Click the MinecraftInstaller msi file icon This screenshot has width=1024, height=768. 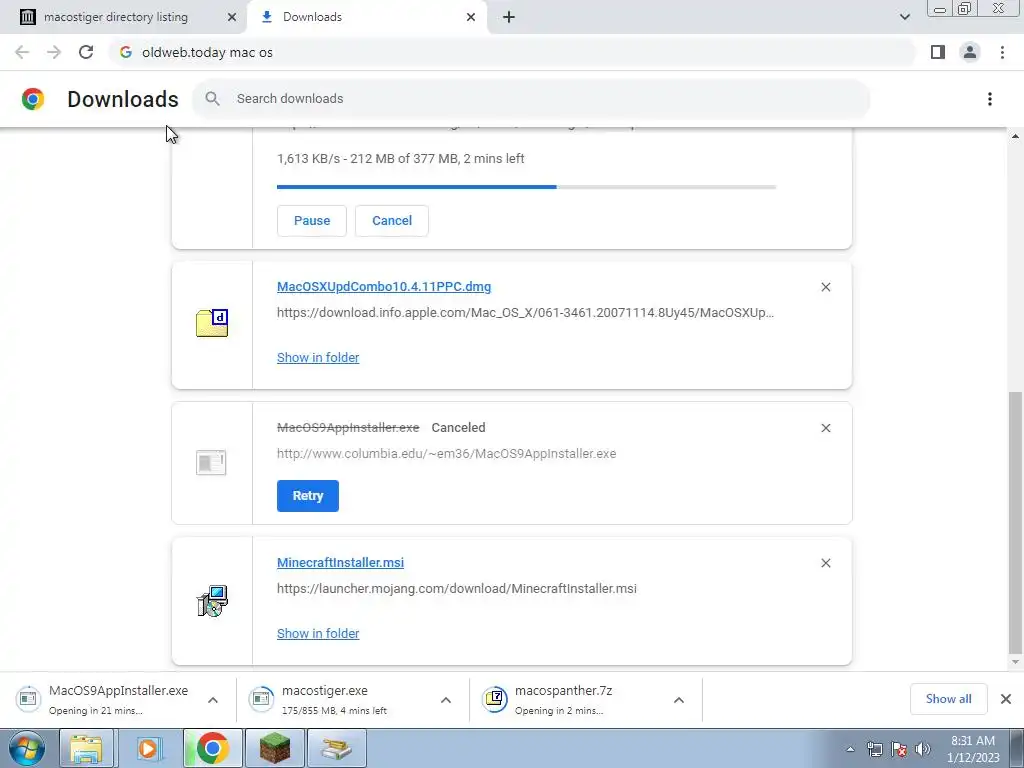point(212,600)
